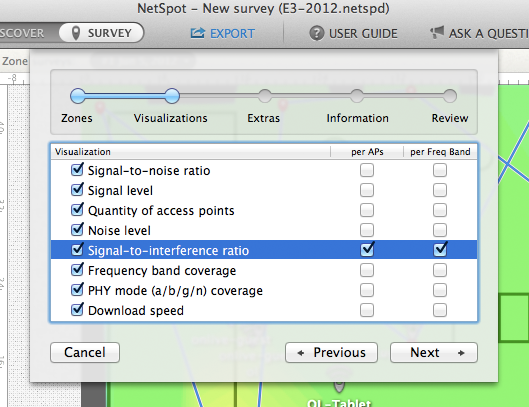Select the Frequency band coverage row text
Viewport: 529px width, 407px height.
(x=162, y=270)
